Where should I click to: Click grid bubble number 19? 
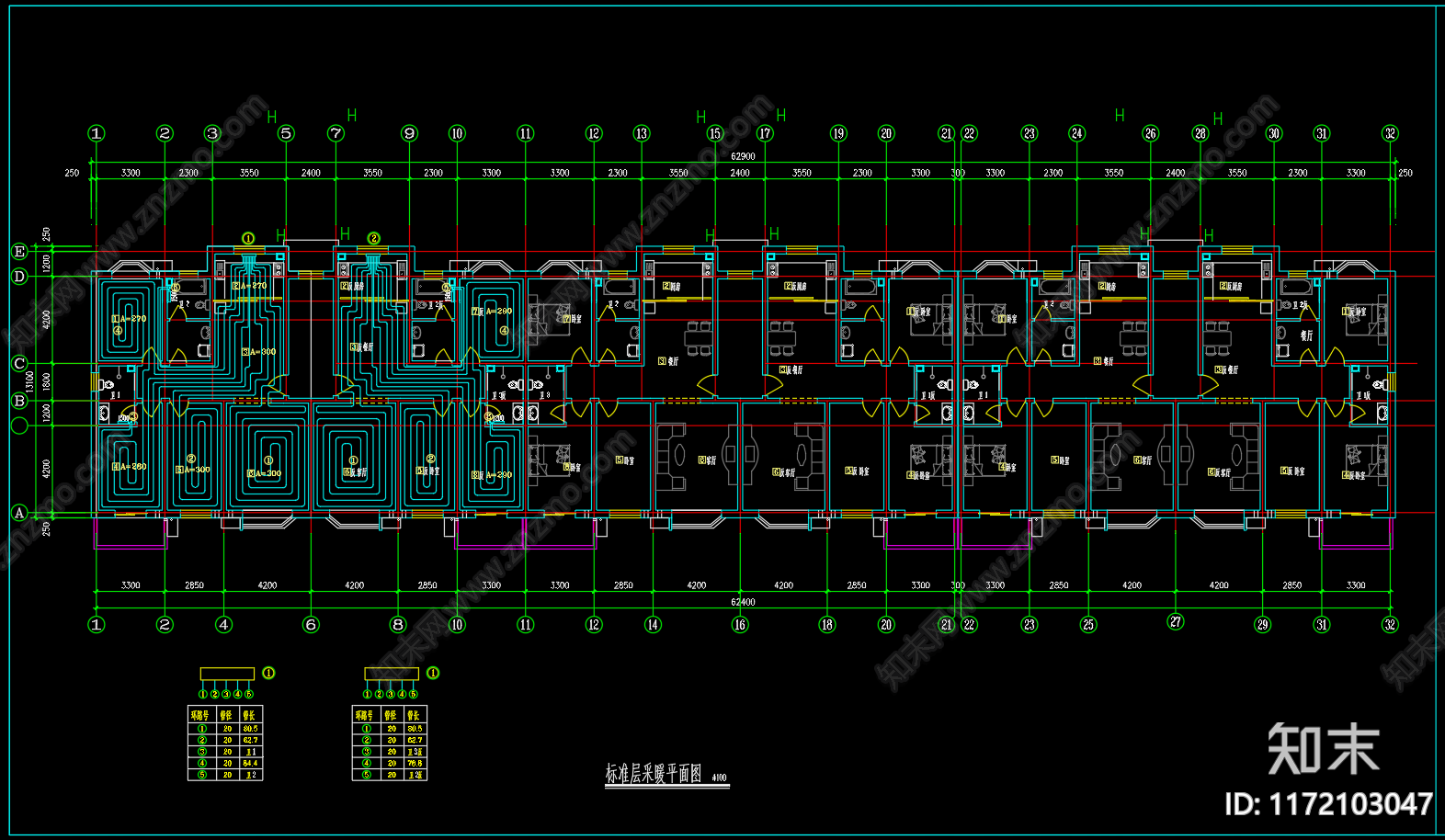(x=838, y=133)
